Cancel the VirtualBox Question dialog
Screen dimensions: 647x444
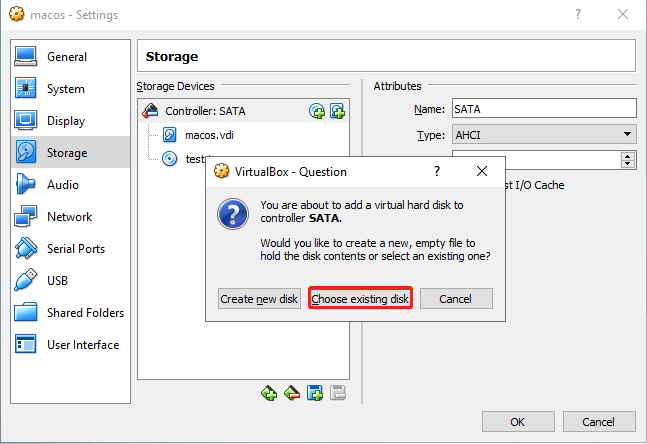tap(456, 298)
